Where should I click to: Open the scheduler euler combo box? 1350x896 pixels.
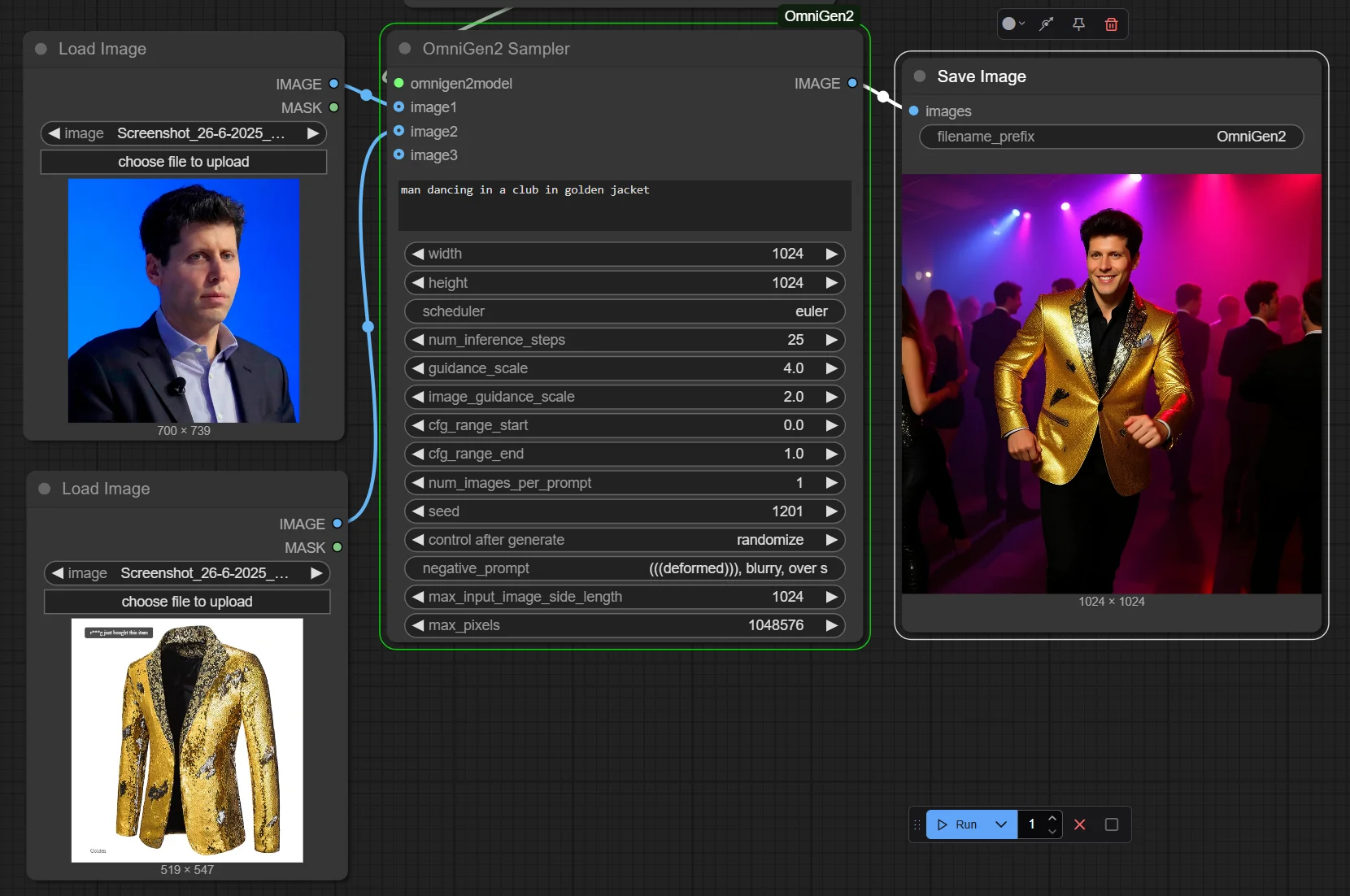click(625, 311)
